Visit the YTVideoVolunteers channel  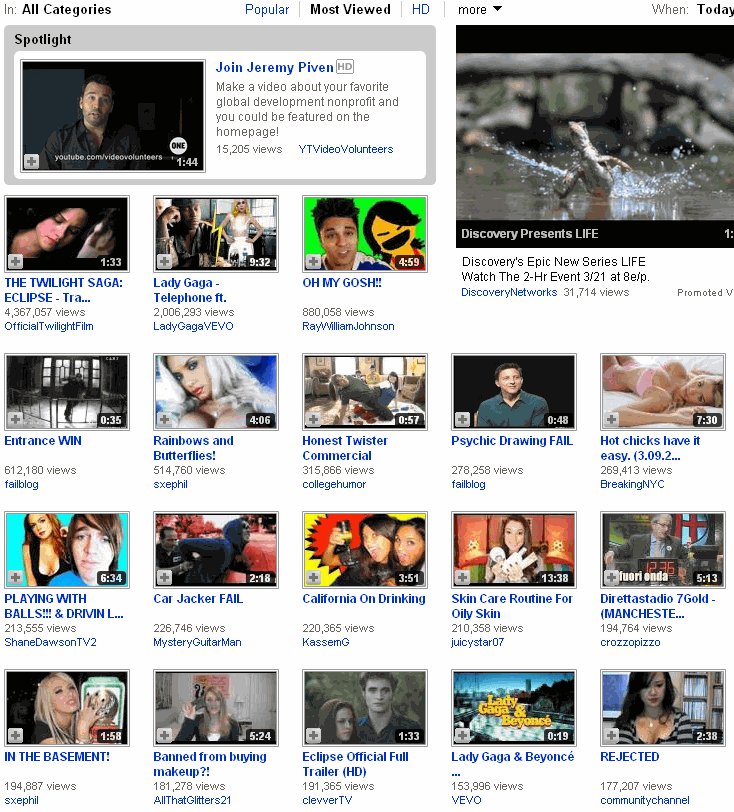346,149
